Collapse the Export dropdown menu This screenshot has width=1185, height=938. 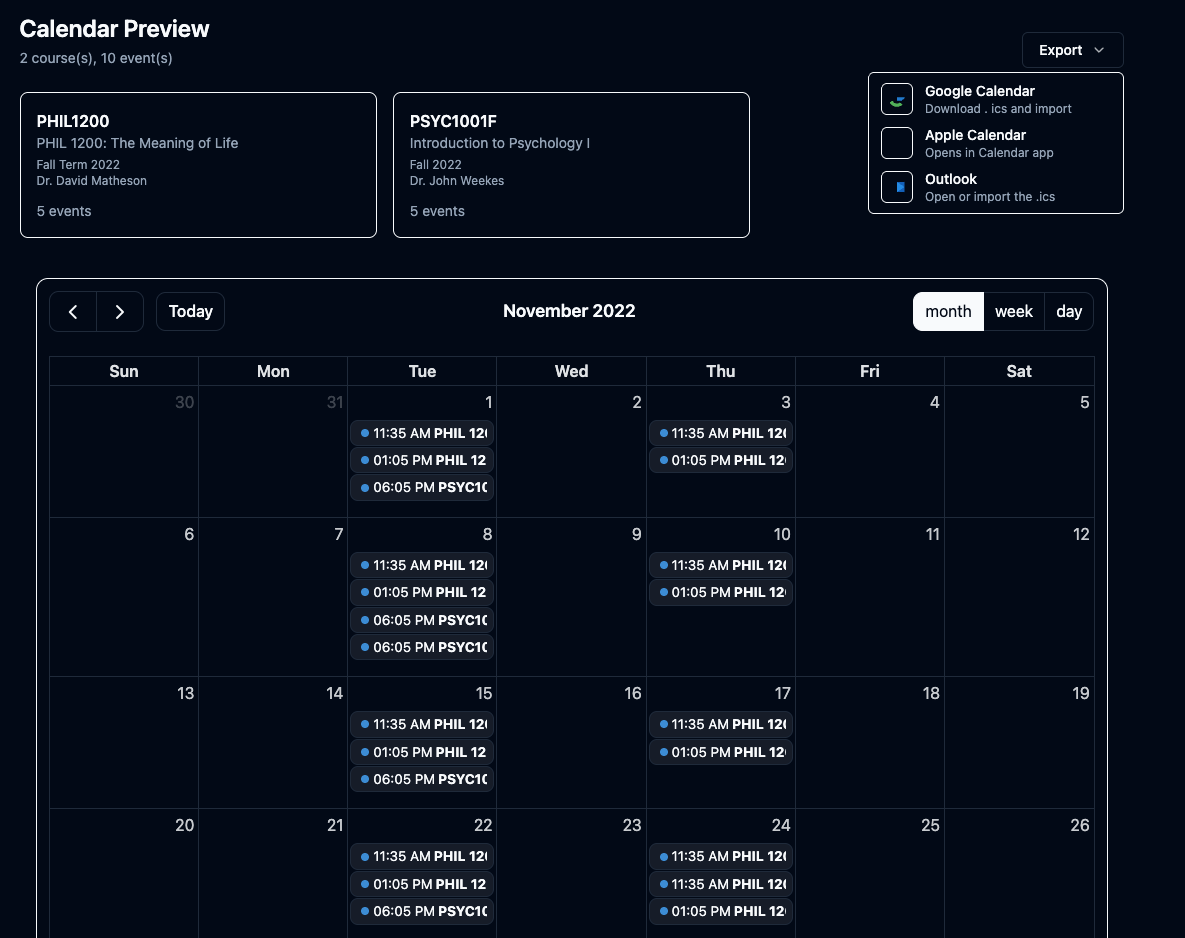click(x=1072, y=50)
